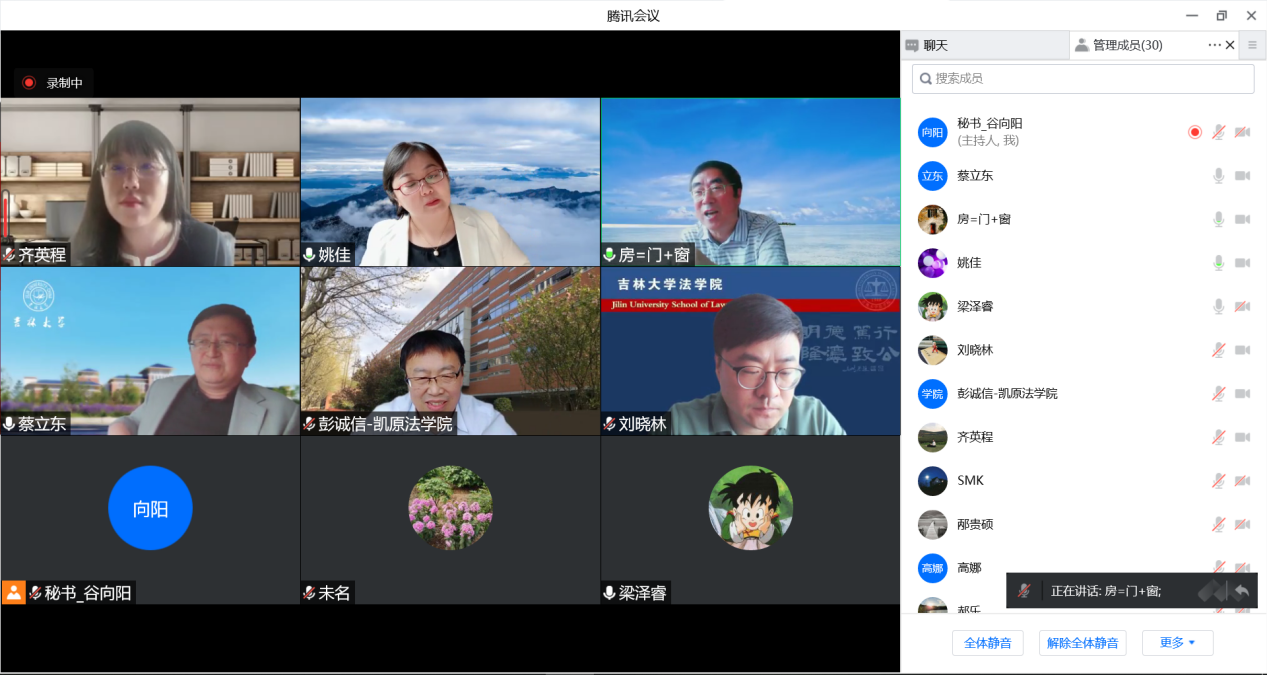Screen dimensions: 1267x675
Task: Expand the hamburger menu at the panel's top right
Action: coord(1252,45)
